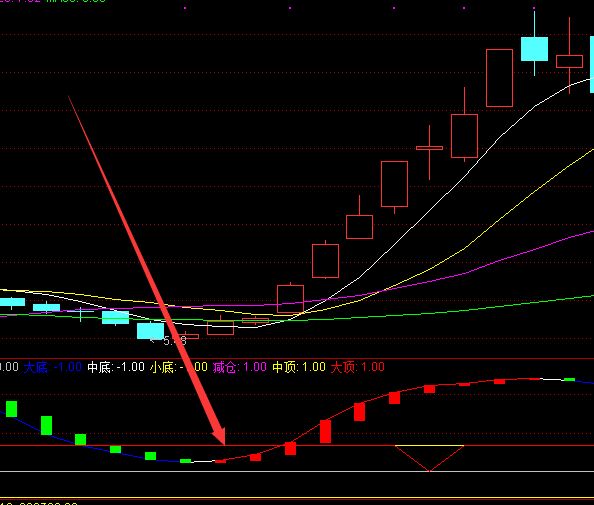Viewport: 594px width, 505px height.
Task: Select the small green bar atop indicator curve
Action: coord(569,379)
